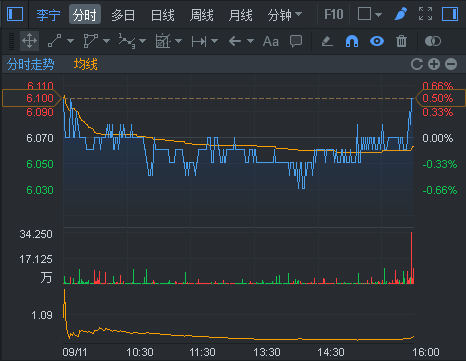Expand the arrow marker dropdown arrow
The width and height of the screenshot is (466, 361).
point(250,41)
